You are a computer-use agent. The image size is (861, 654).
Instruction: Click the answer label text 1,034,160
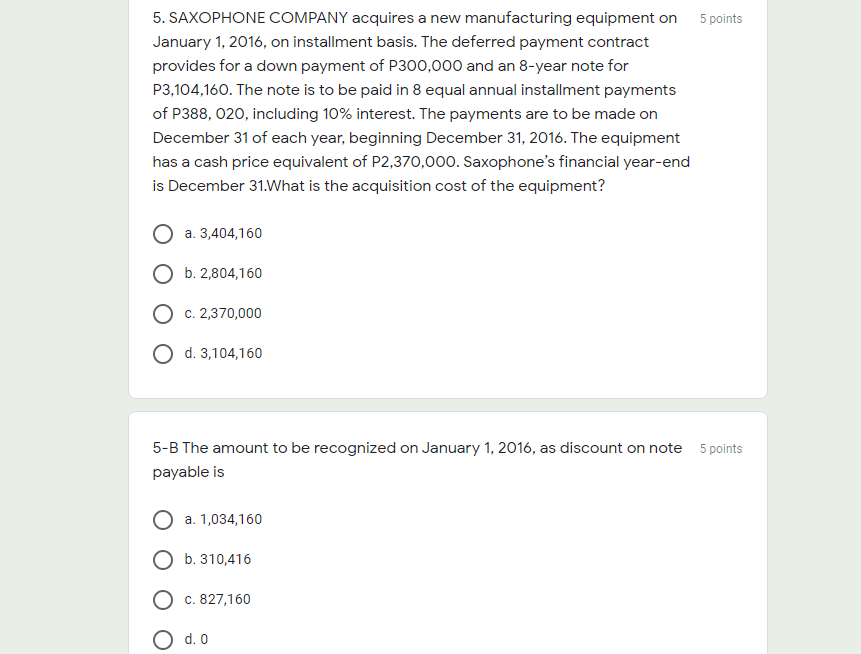click(x=231, y=519)
